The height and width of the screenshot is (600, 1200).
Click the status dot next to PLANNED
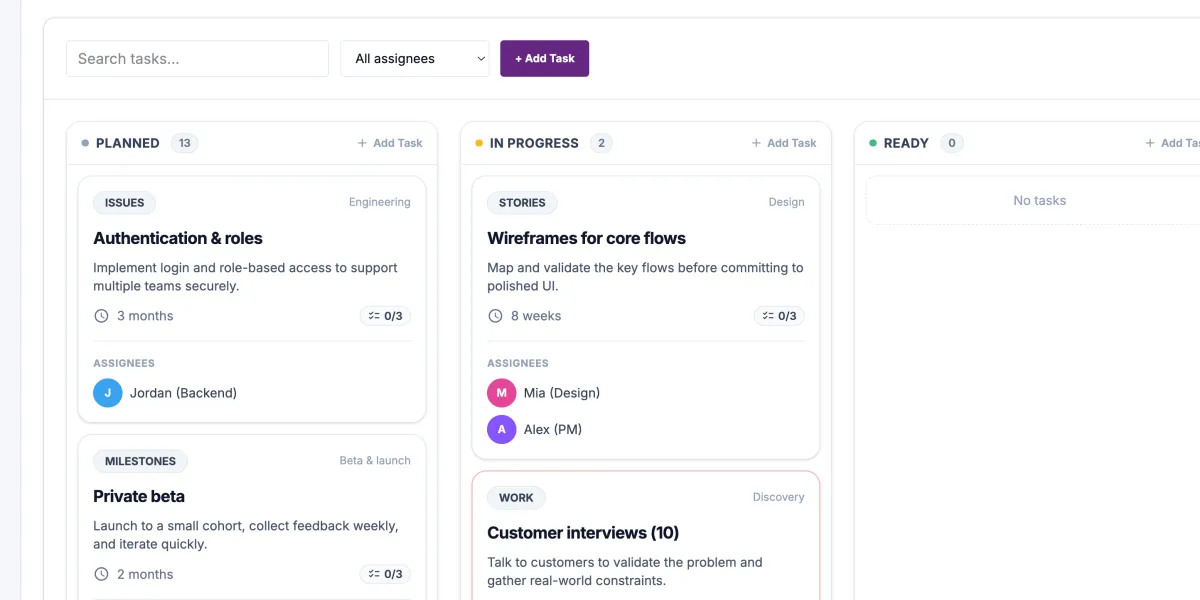(84, 143)
